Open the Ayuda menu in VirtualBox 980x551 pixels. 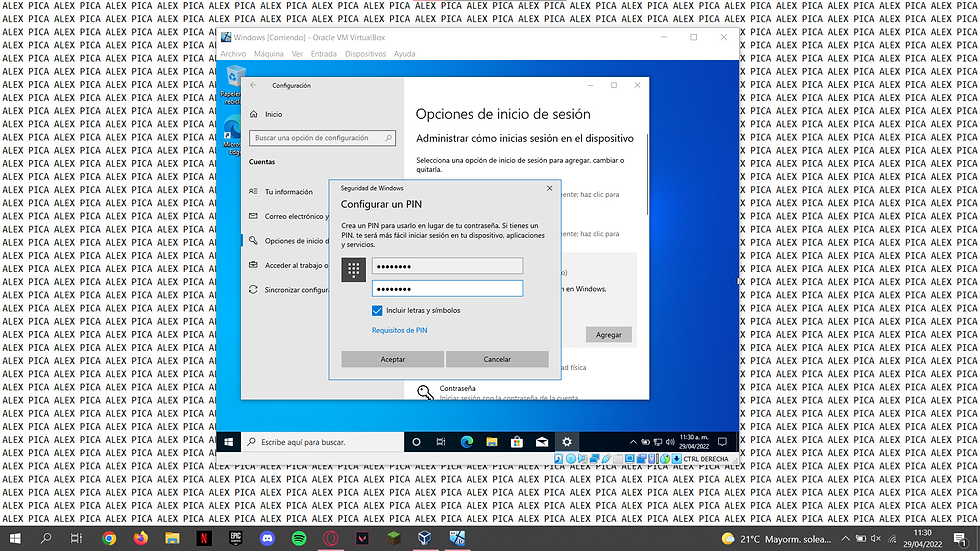(x=404, y=54)
